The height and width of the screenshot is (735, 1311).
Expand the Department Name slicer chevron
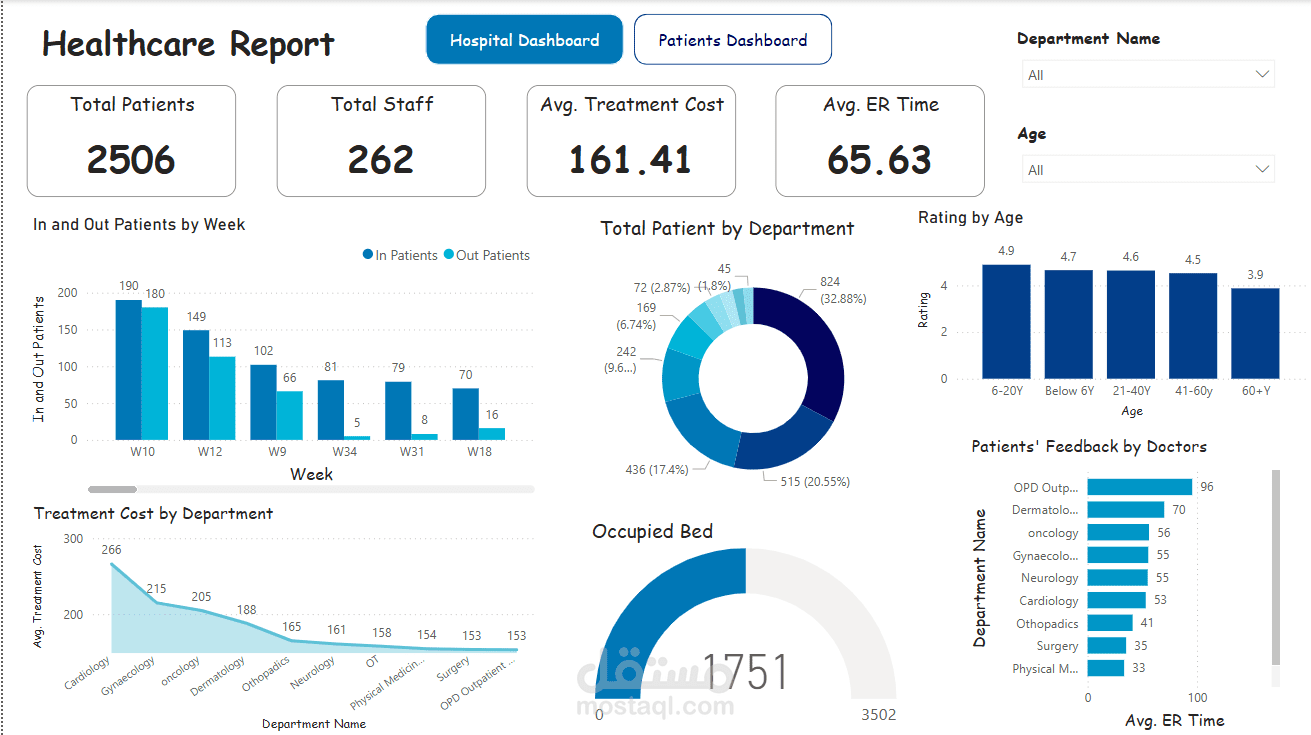coord(1264,74)
